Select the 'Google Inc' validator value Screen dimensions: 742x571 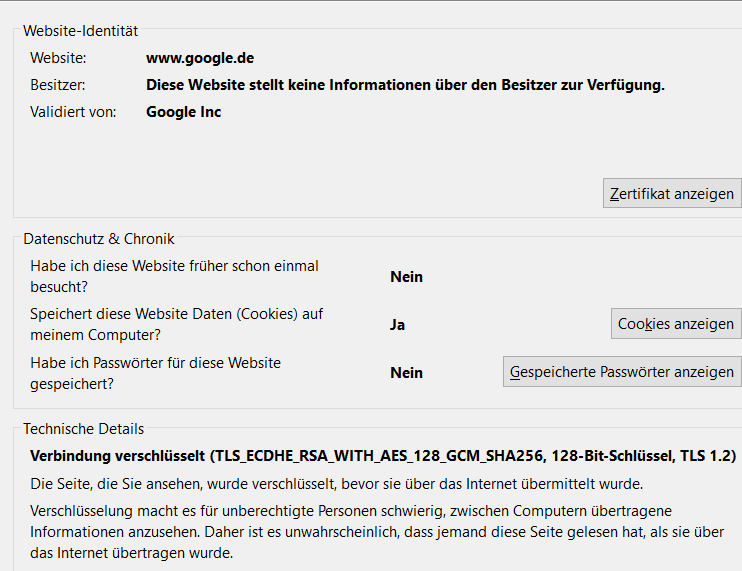coord(183,112)
